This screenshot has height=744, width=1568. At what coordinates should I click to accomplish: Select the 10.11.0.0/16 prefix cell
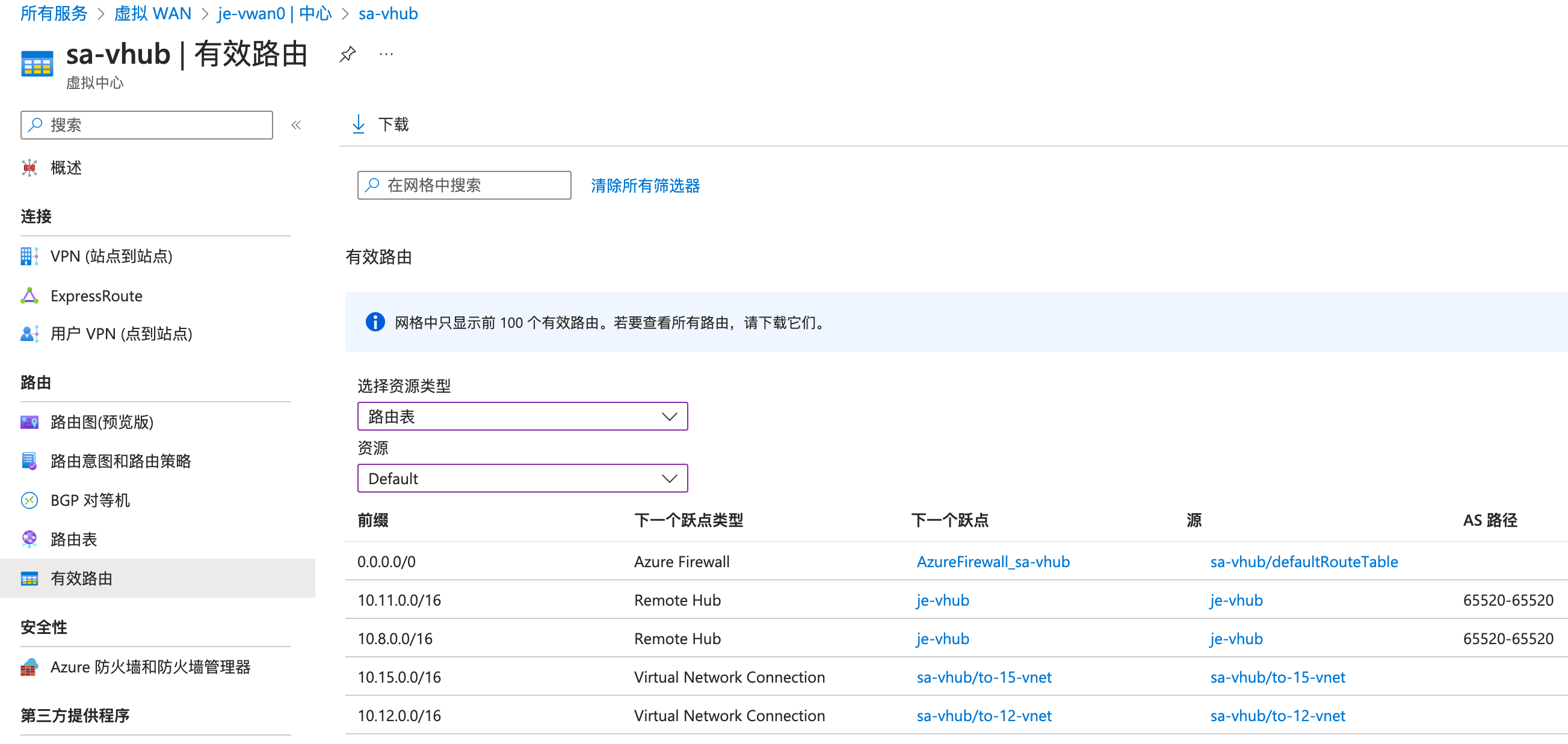(400, 600)
